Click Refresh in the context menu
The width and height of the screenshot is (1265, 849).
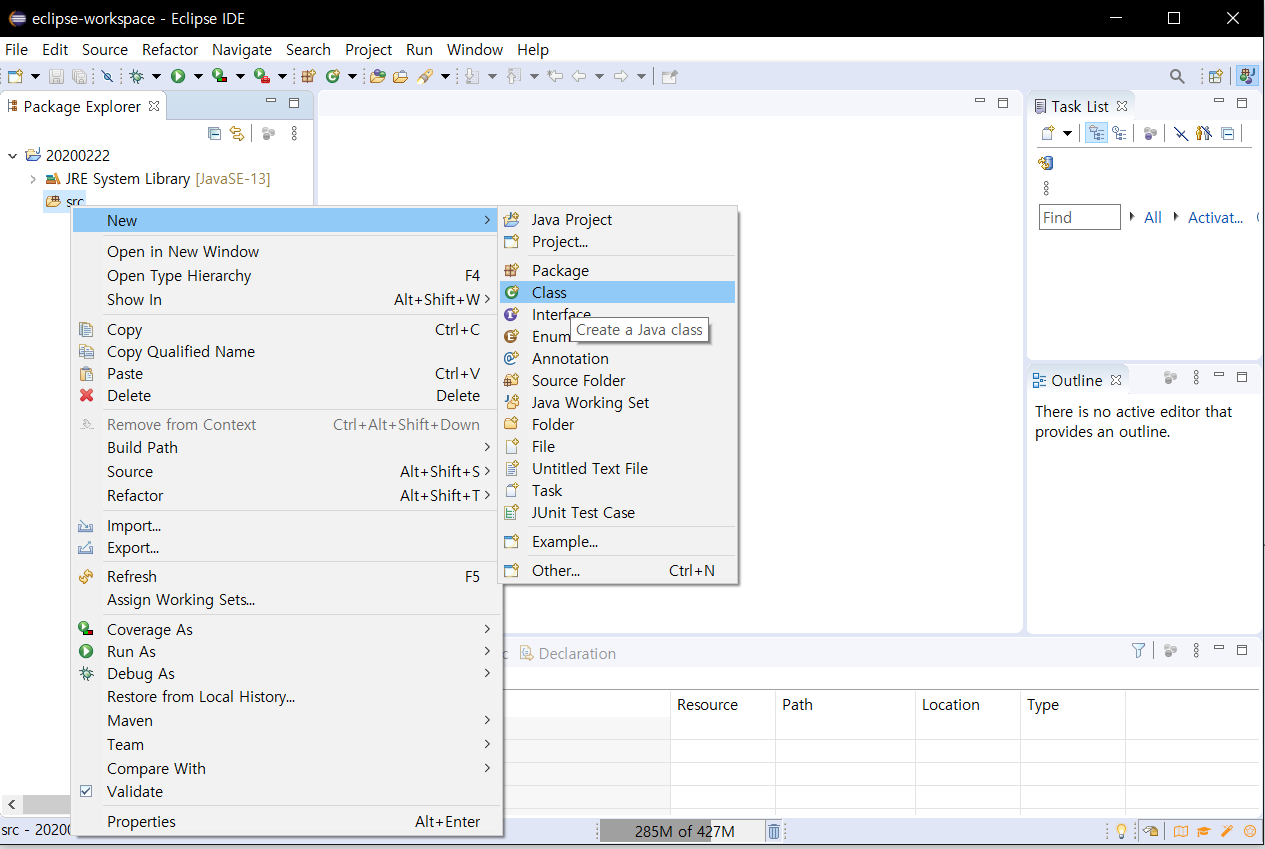[x=285, y=576]
